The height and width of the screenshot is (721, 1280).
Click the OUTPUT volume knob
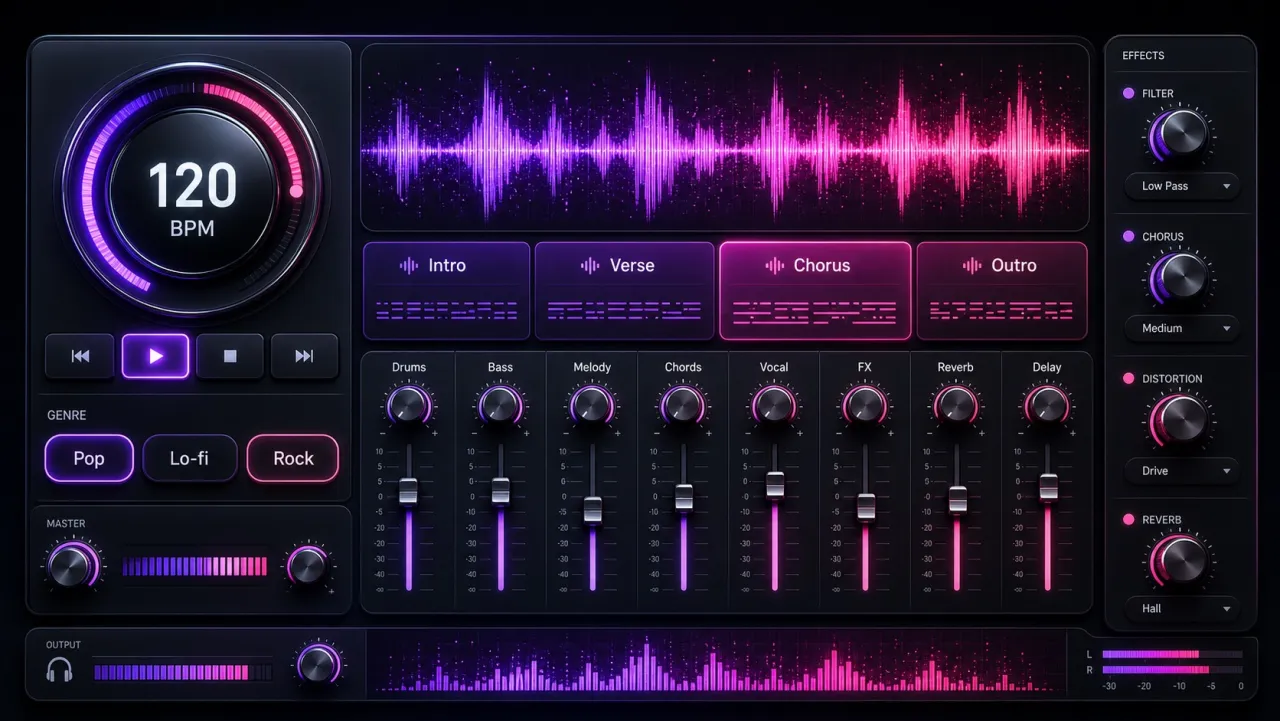318,664
